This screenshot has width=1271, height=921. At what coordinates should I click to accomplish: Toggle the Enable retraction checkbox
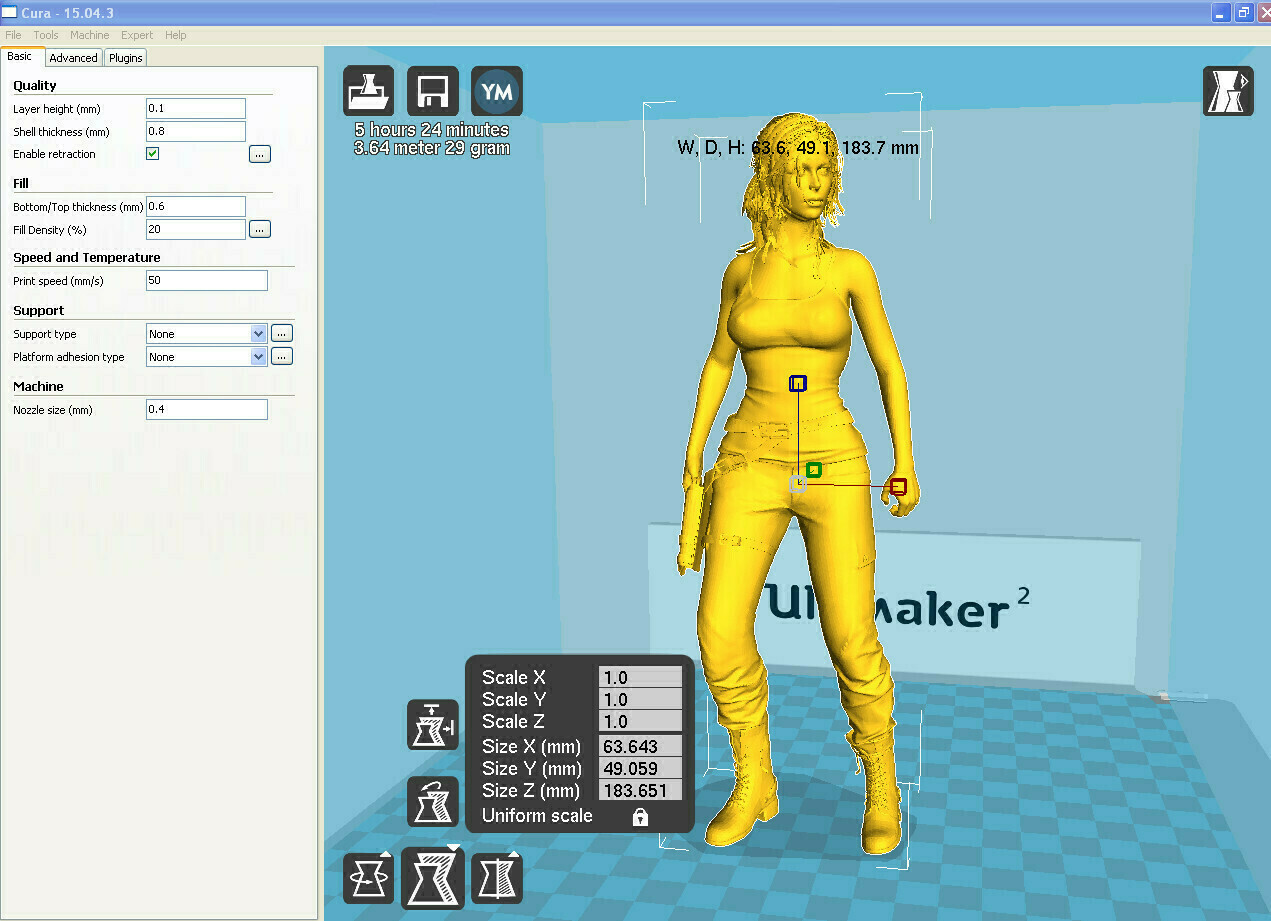(x=153, y=154)
